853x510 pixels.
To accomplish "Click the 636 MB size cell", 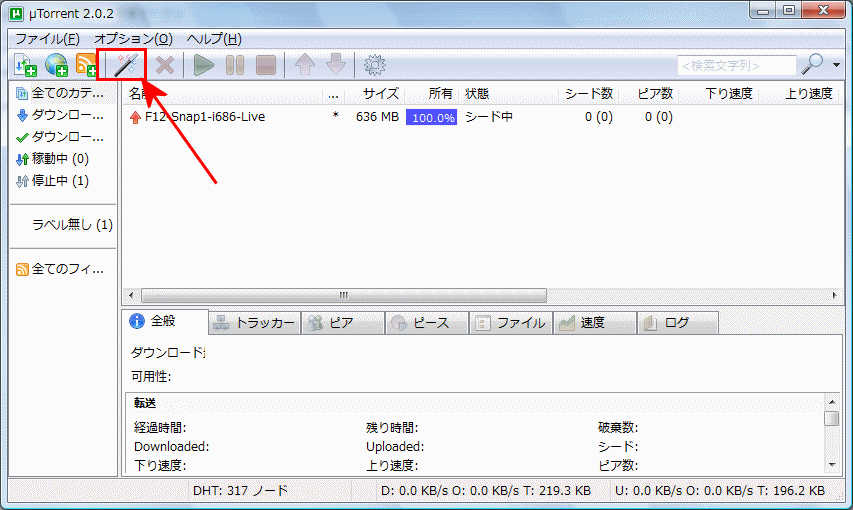I will pyautogui.click(x=377, y=117).
